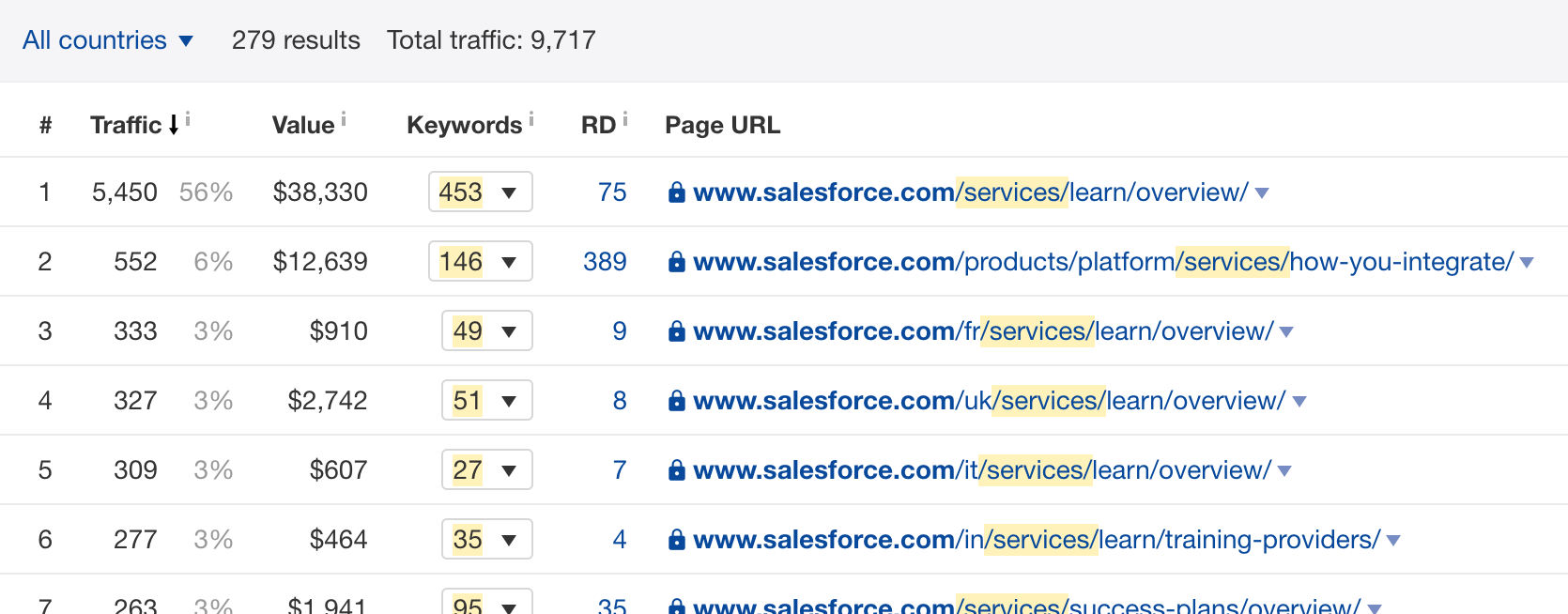This screenshot has height=614, width=1568.
Task: Expand the 27 keywords dropdown
Action: pos(487,469)
